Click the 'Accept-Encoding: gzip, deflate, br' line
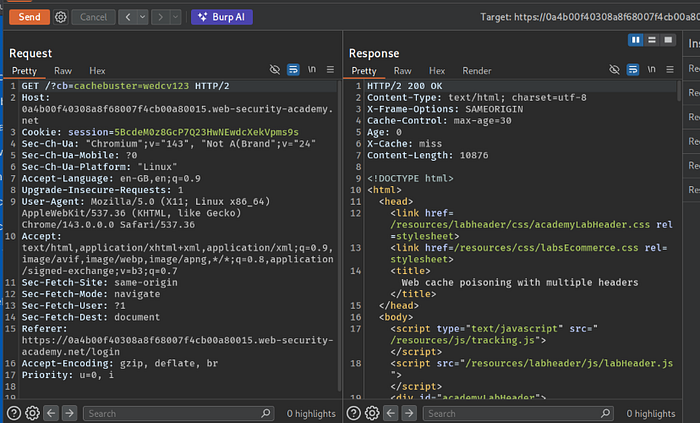This screenshot has width=700, height=423. pyautogui.click(x=120, y=363)
